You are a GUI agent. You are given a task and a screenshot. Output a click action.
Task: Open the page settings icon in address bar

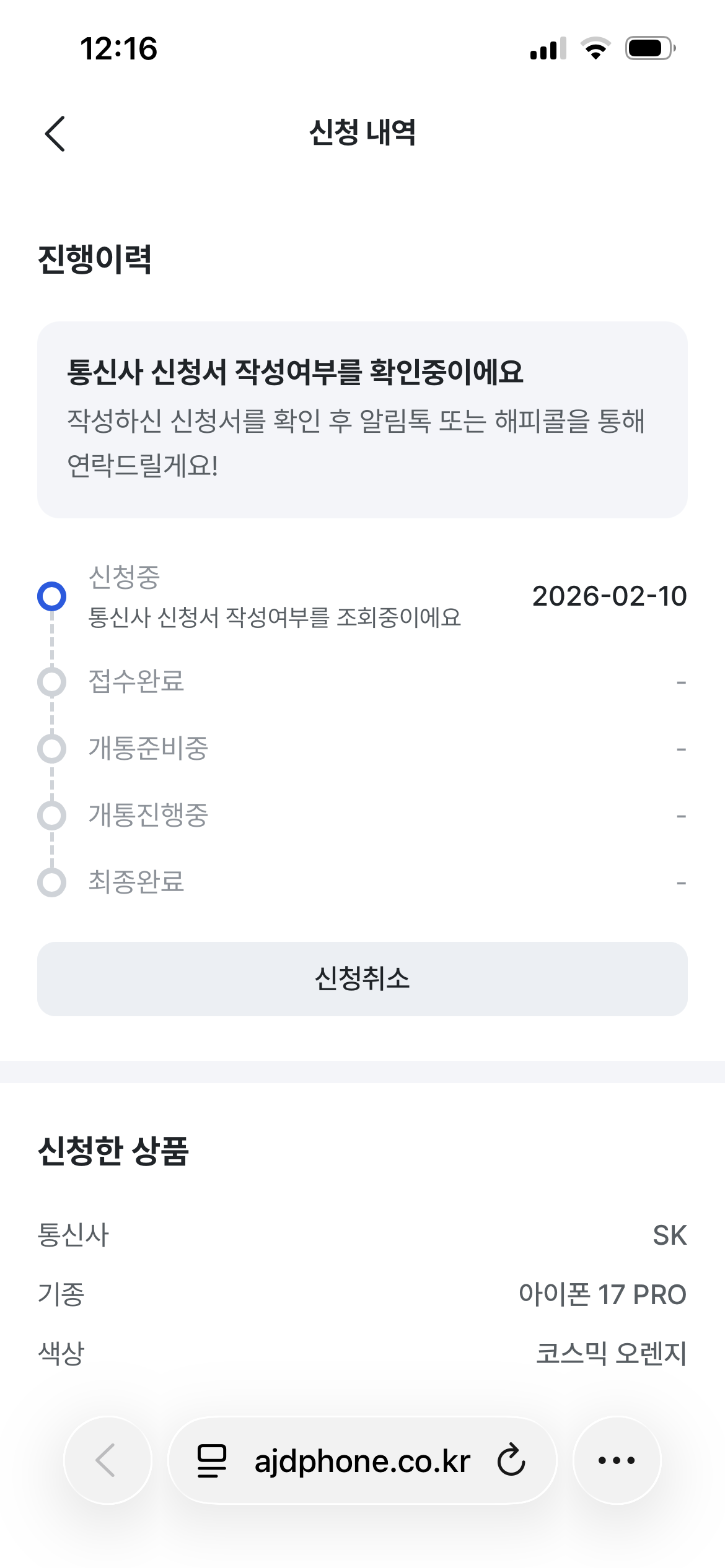click(x=212, y=1460)
